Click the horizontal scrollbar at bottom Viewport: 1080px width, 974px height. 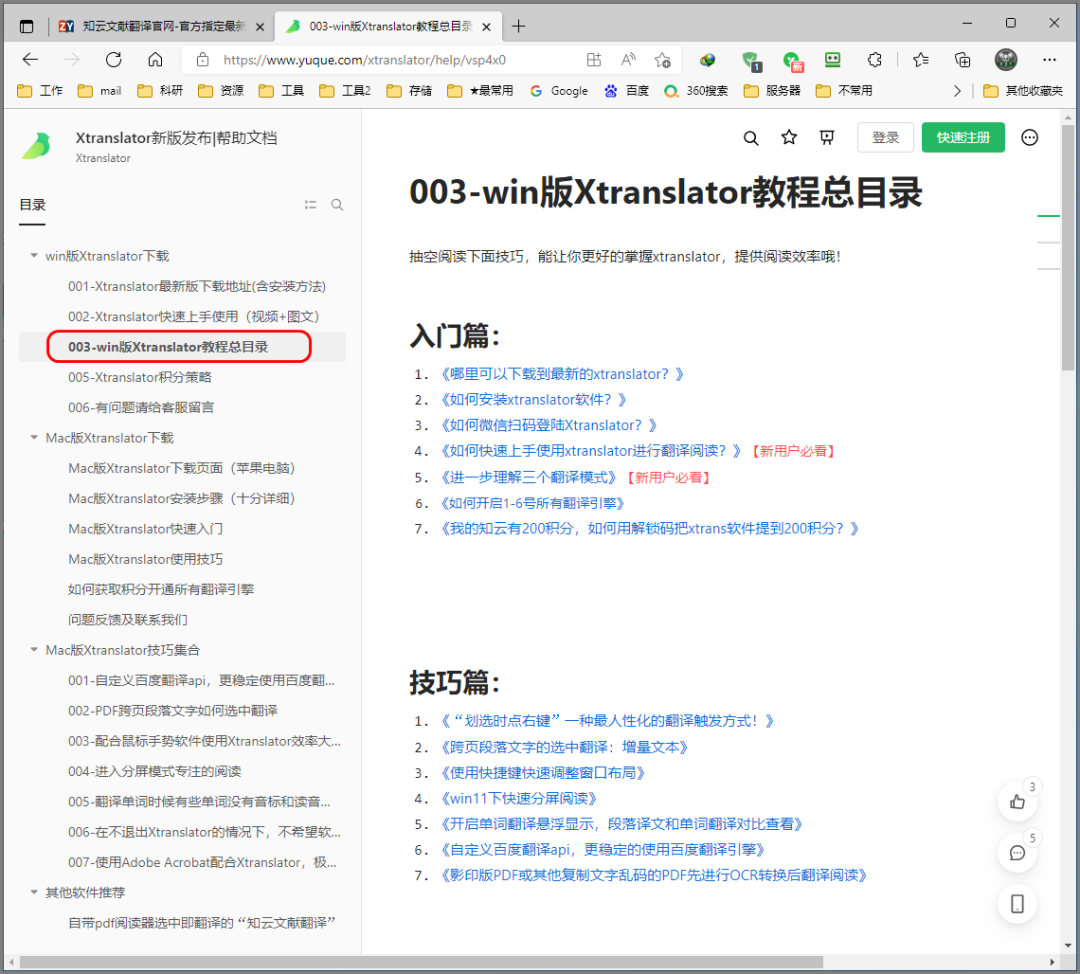(422, 962)
